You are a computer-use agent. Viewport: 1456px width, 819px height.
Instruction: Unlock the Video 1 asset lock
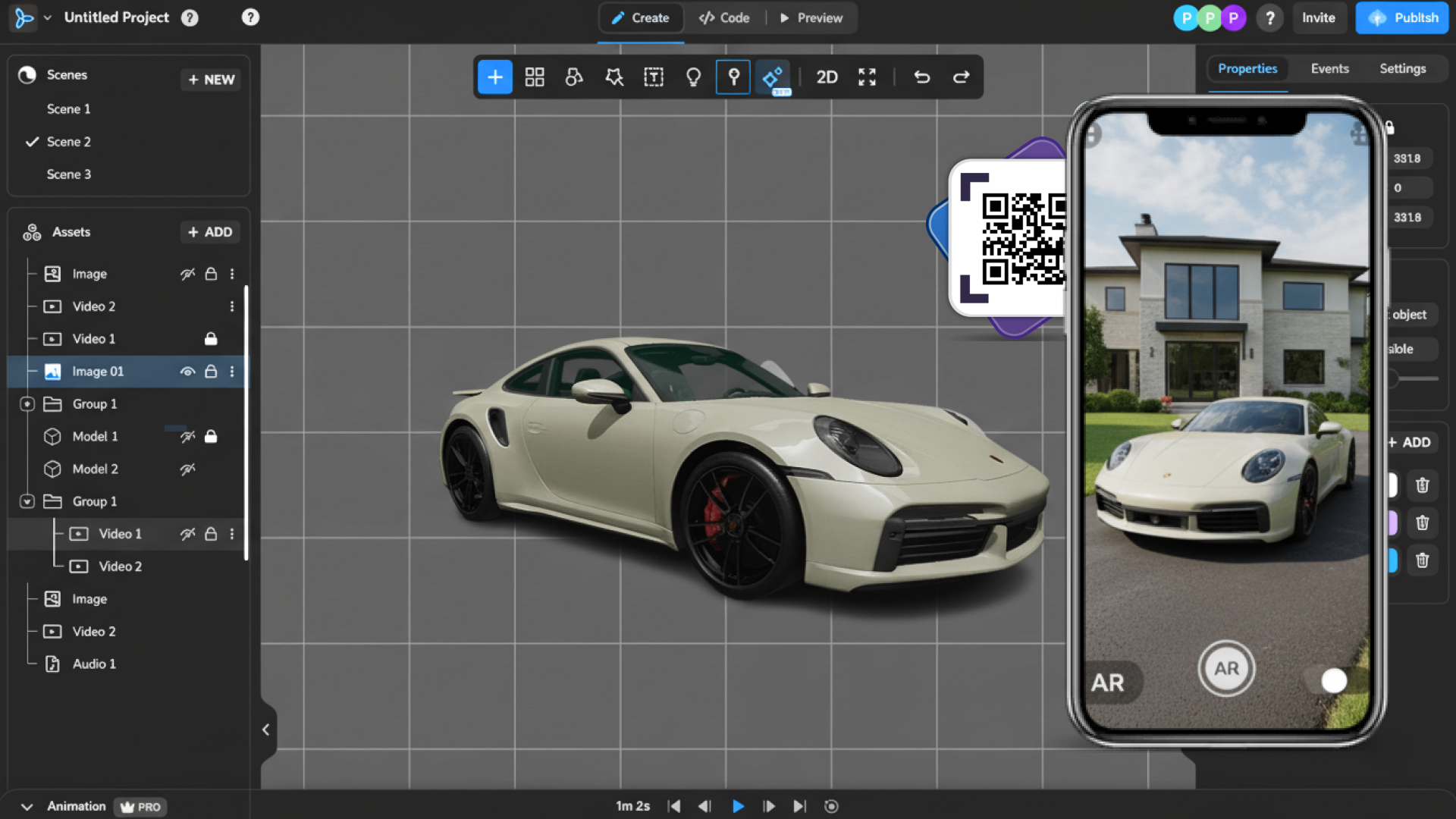point(211,339)
